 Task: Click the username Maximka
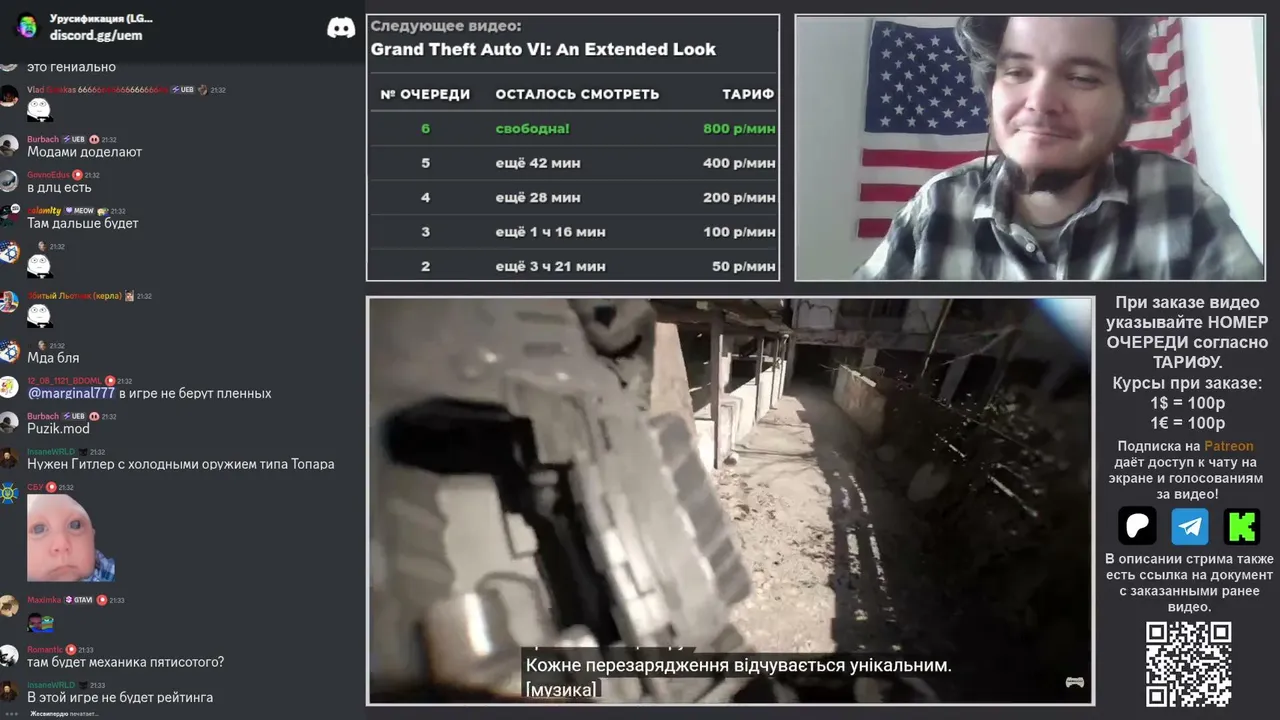[44, 600]
